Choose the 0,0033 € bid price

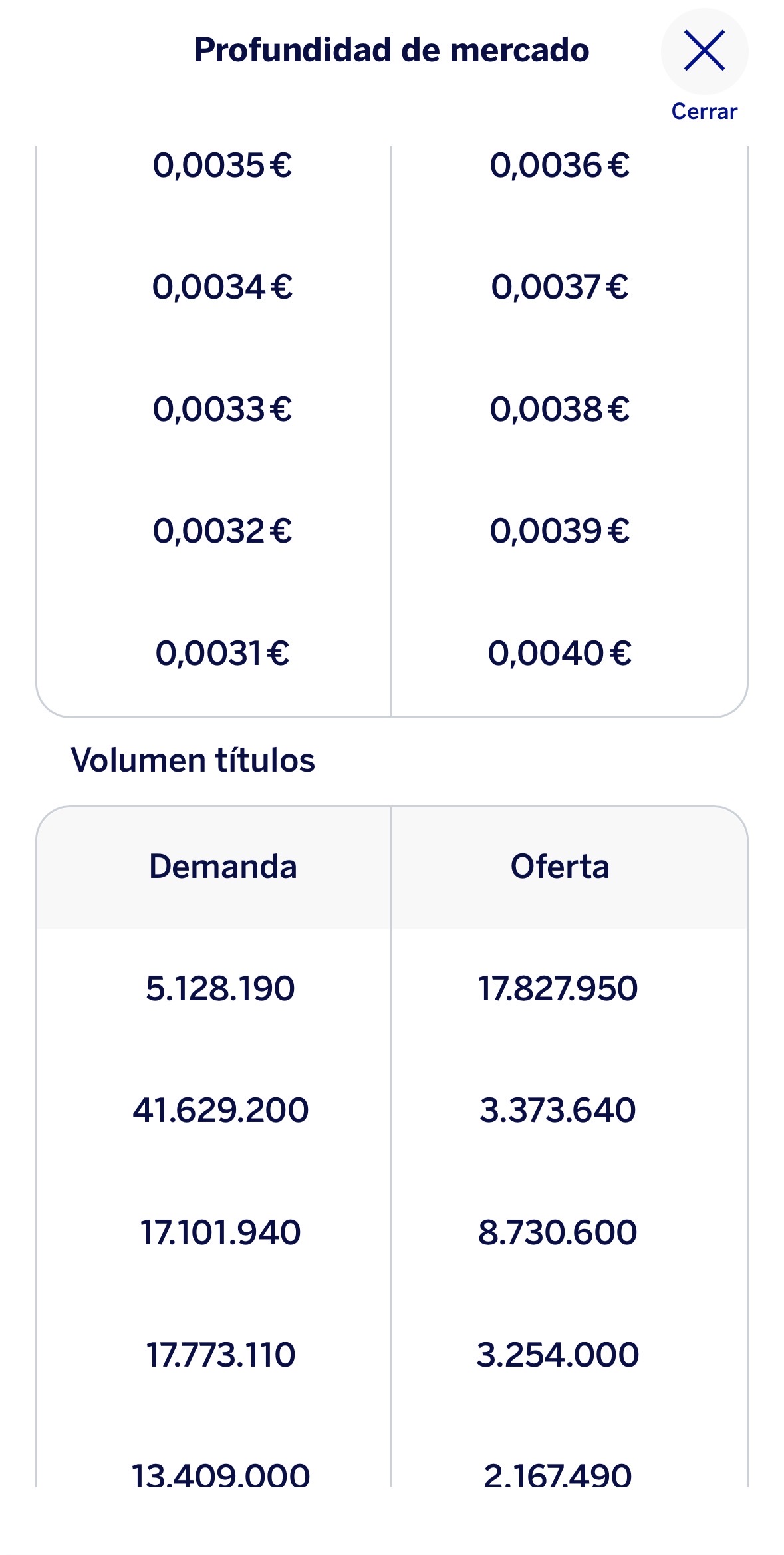[222, 409]
